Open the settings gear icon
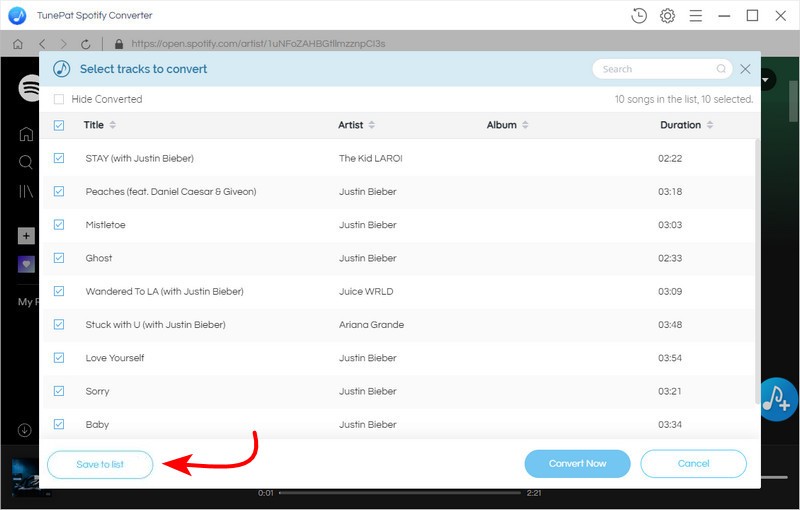800x510 pixels. (x=667, y=16)
